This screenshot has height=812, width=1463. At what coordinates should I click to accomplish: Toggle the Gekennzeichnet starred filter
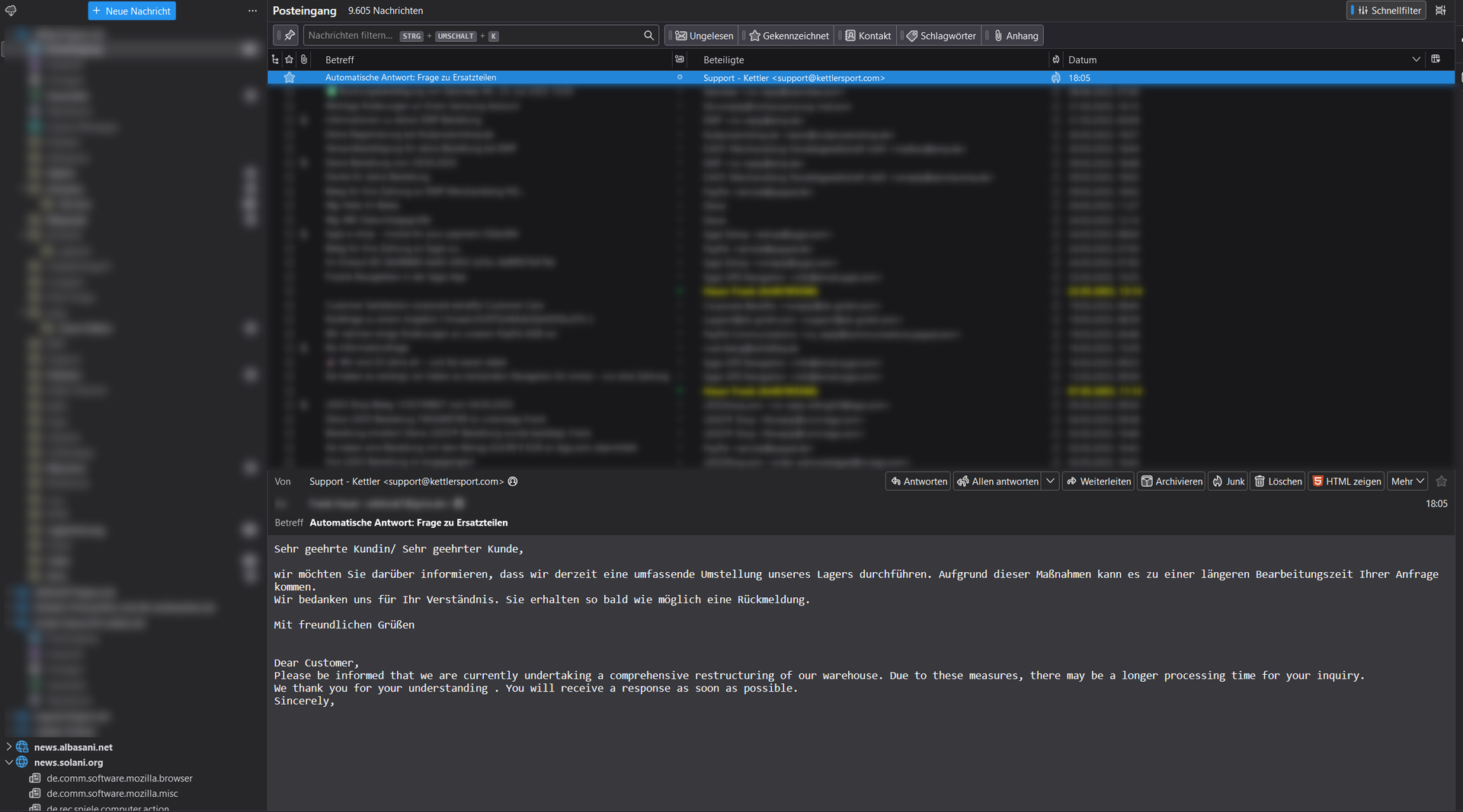point(789,36)
